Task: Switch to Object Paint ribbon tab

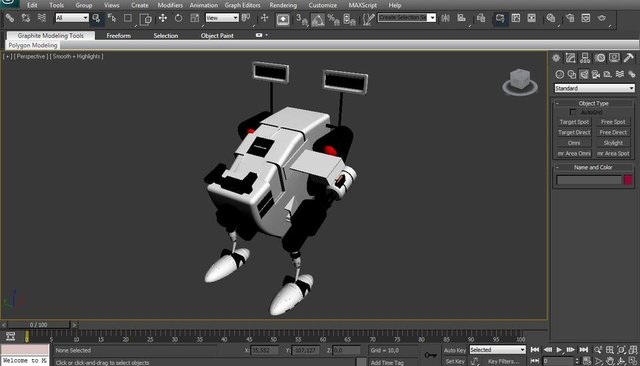Action: (217, 35)
